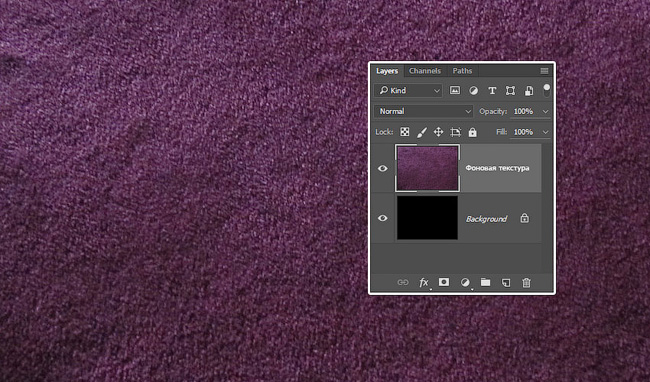The height and width of the screenshot is (382, 650).
Task: Open the Kind filter dropdown
Action: click(408, 90)
